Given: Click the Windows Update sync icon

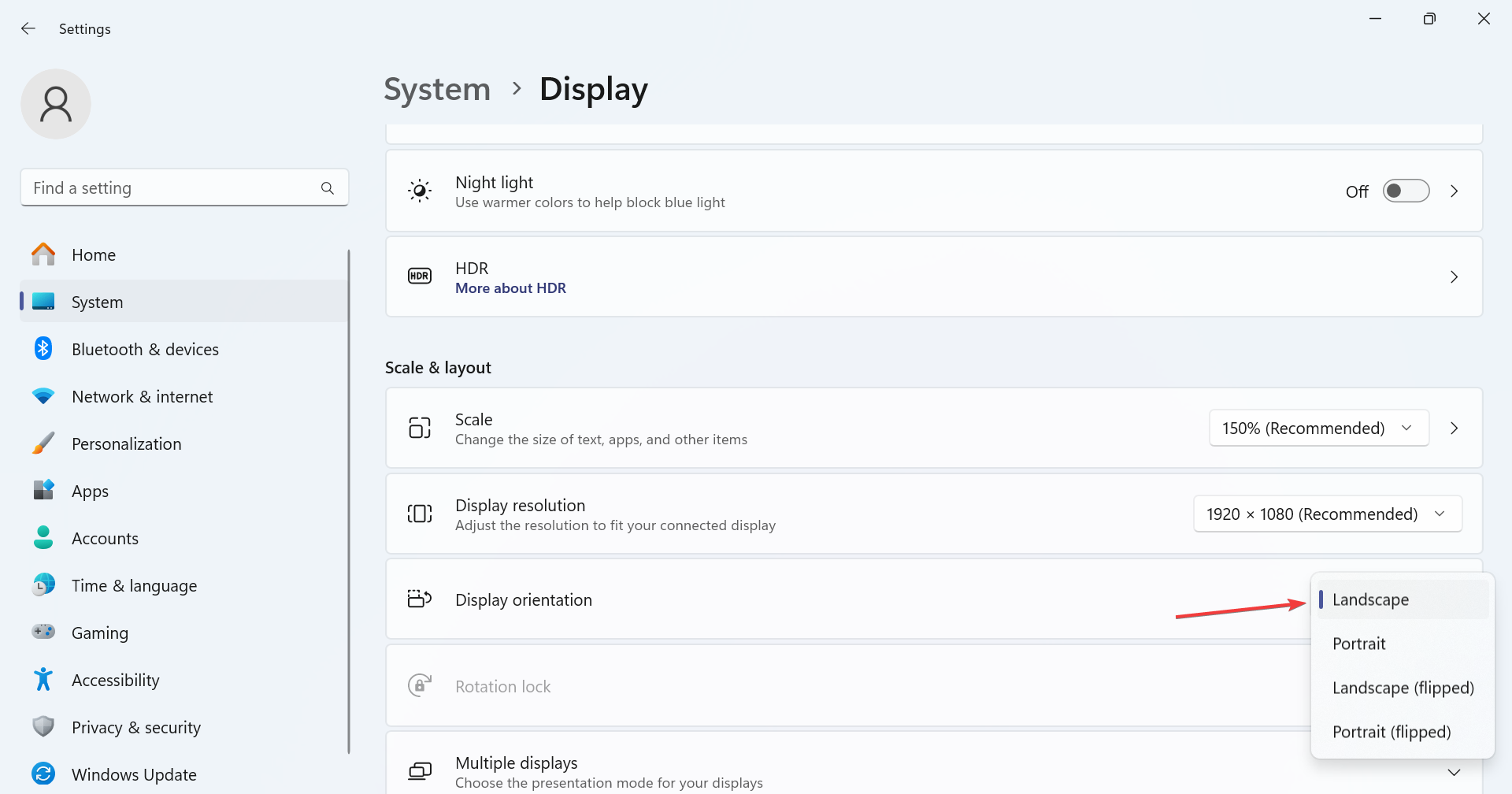Looking at the screenshot, I should point(43,774).
